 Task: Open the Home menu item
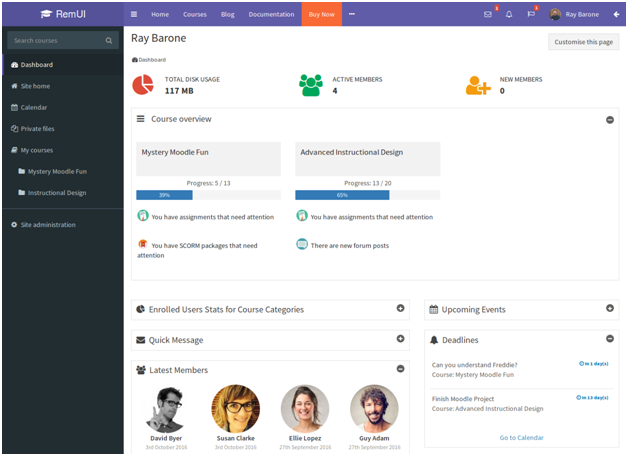click(x=160, y=14)
